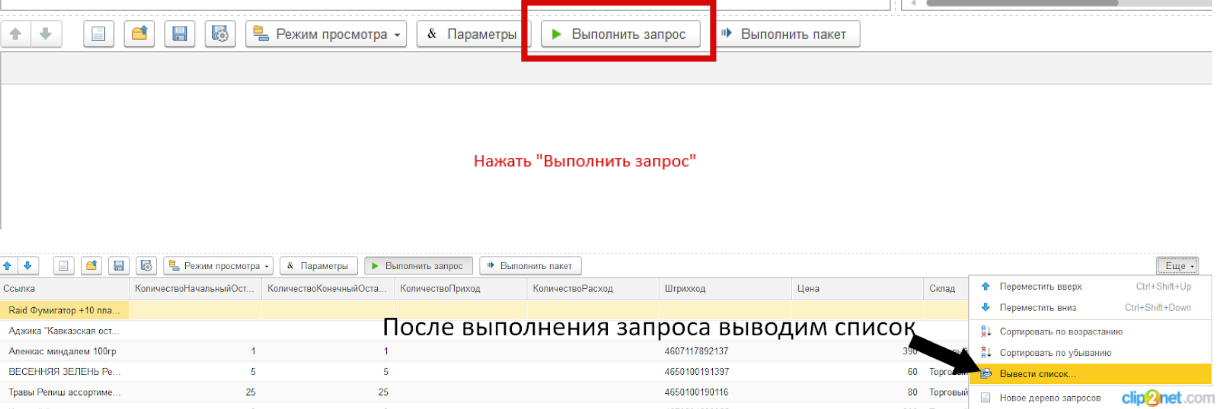Click the gear settings icon in the upper toolbar
Image resolution: width=1230 pixels, height=409 pixels.
pos(220,34)
